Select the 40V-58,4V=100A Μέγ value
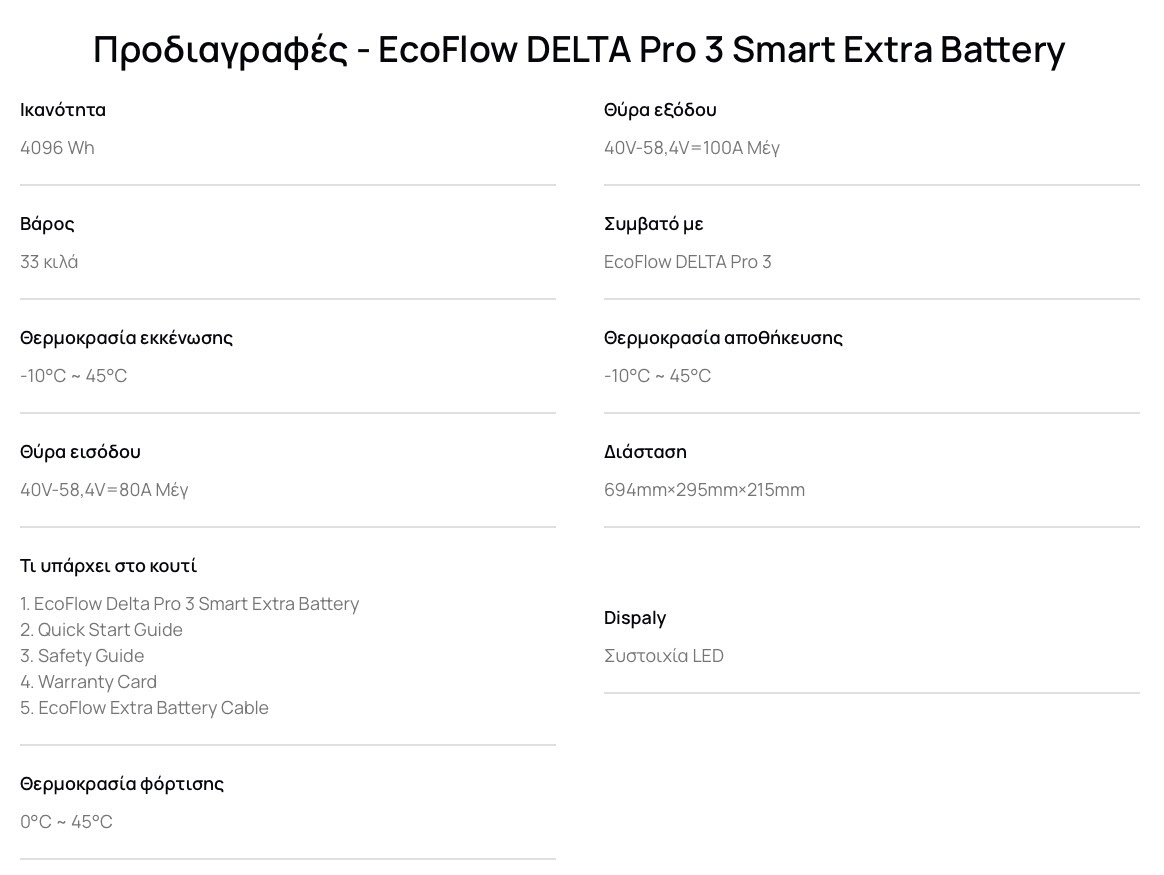This screenshot has width=1164, height=875. (x=692, y=148)
